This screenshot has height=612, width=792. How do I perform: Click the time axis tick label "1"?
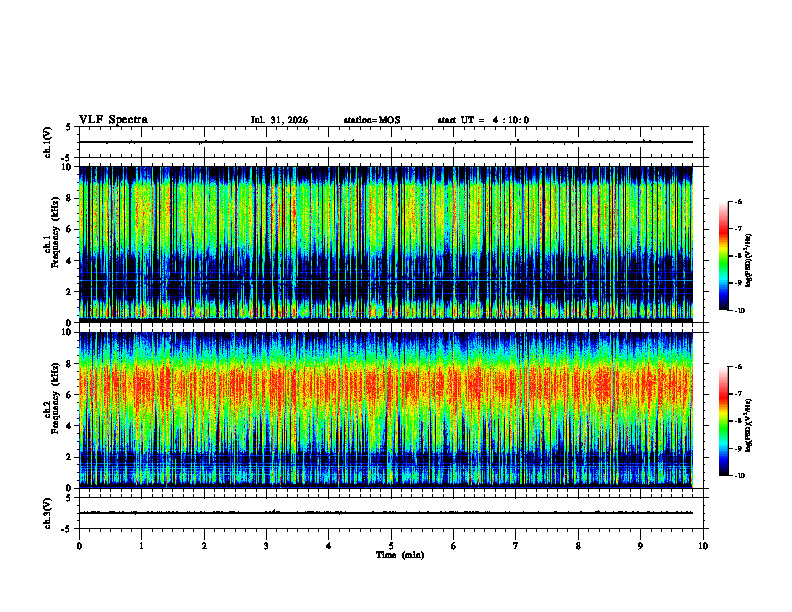(x=141, y=546)
